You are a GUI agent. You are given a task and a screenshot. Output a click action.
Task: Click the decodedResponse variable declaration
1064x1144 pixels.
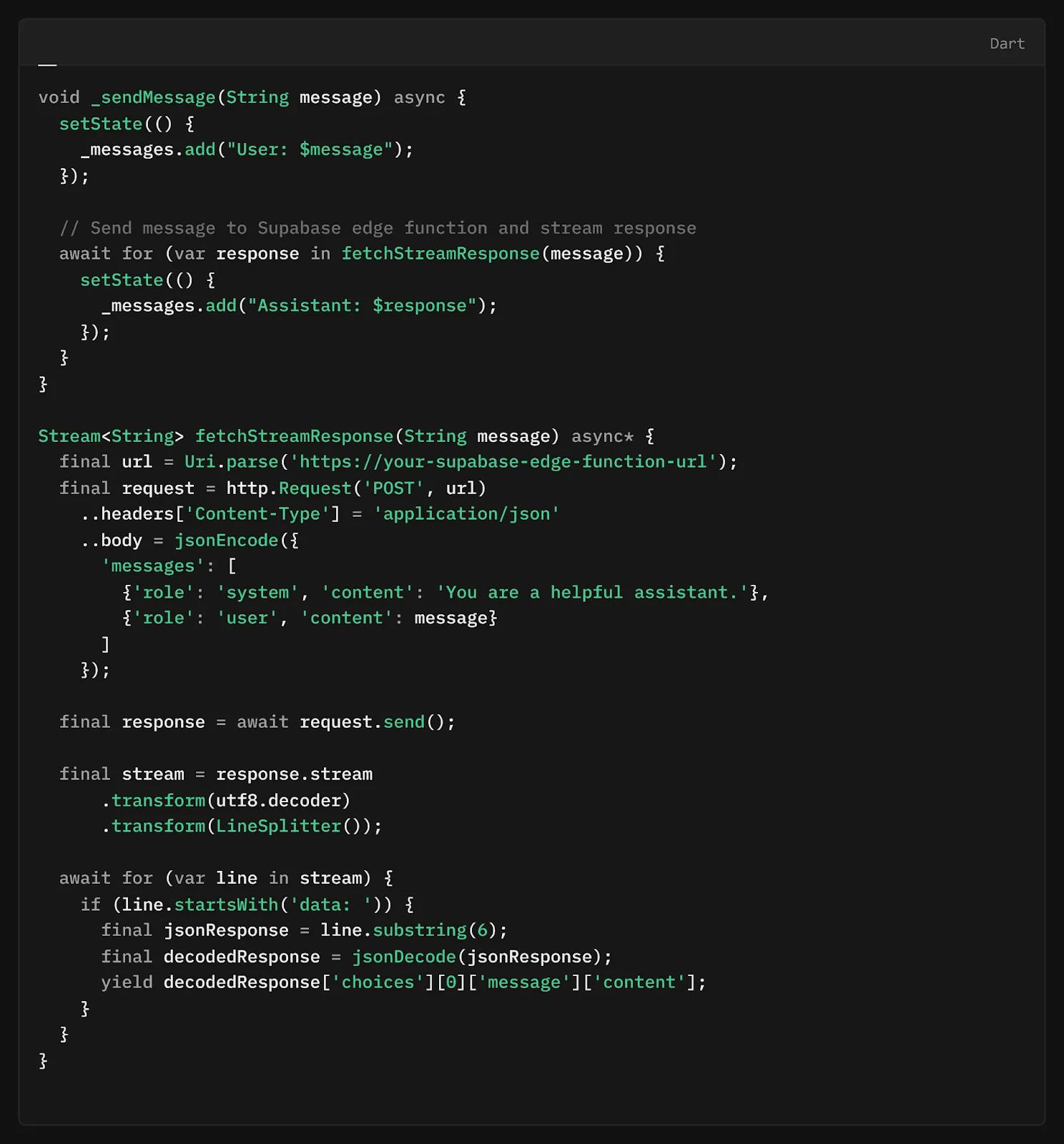242,957
